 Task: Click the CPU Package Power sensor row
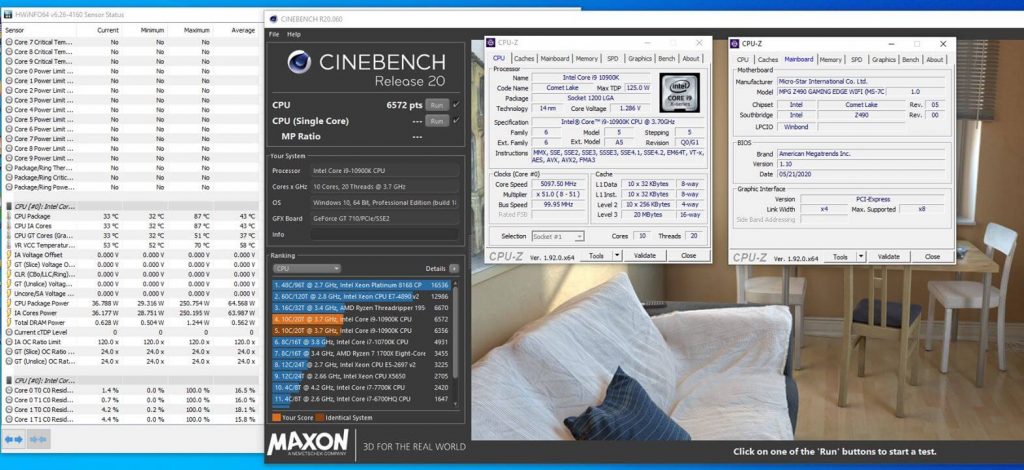tap(130, 303)
